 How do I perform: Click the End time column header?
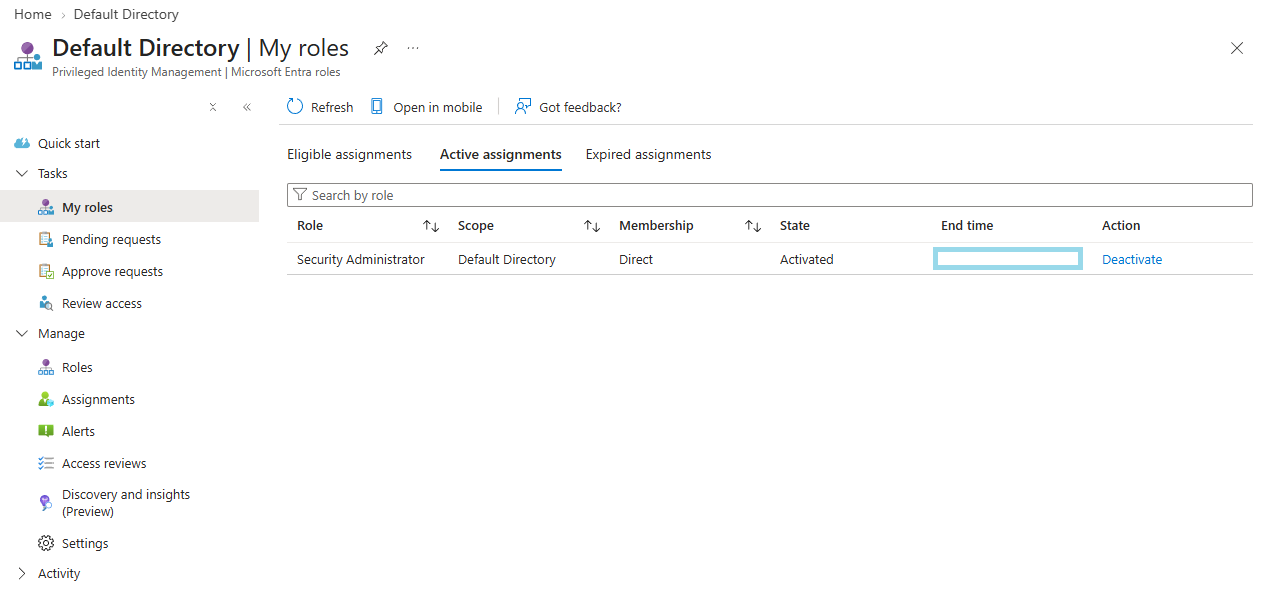(x=967, y=226)
